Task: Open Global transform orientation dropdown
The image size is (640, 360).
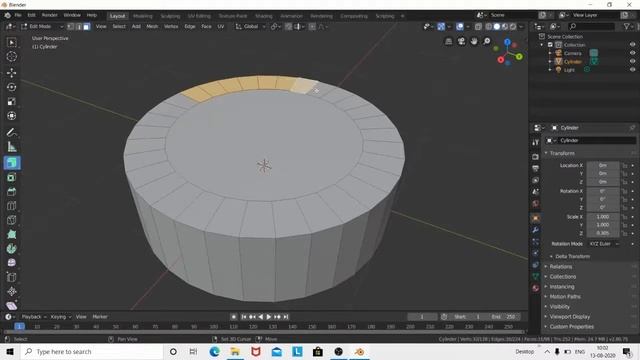Action: (251, 27)
